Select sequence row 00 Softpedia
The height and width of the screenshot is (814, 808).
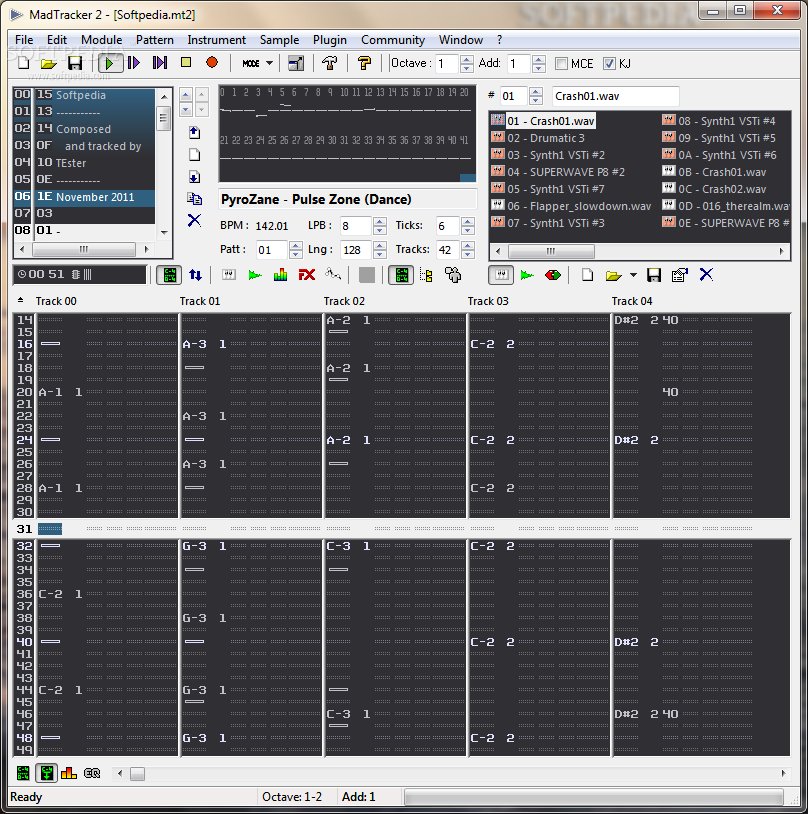(84, 94)
